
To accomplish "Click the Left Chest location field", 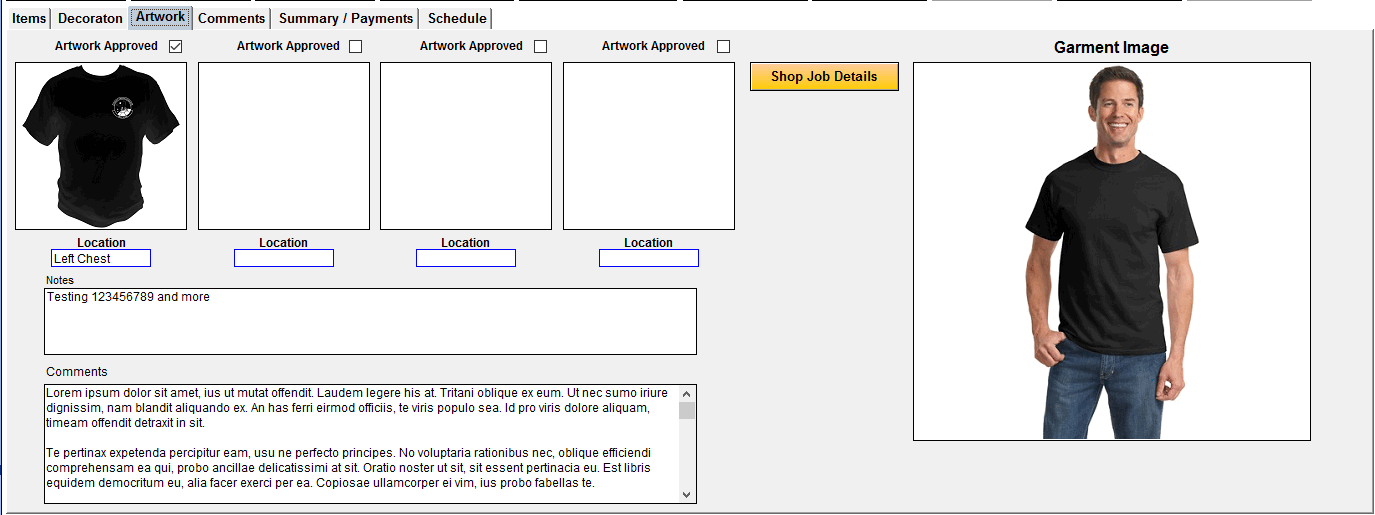I will coord(101,259).
